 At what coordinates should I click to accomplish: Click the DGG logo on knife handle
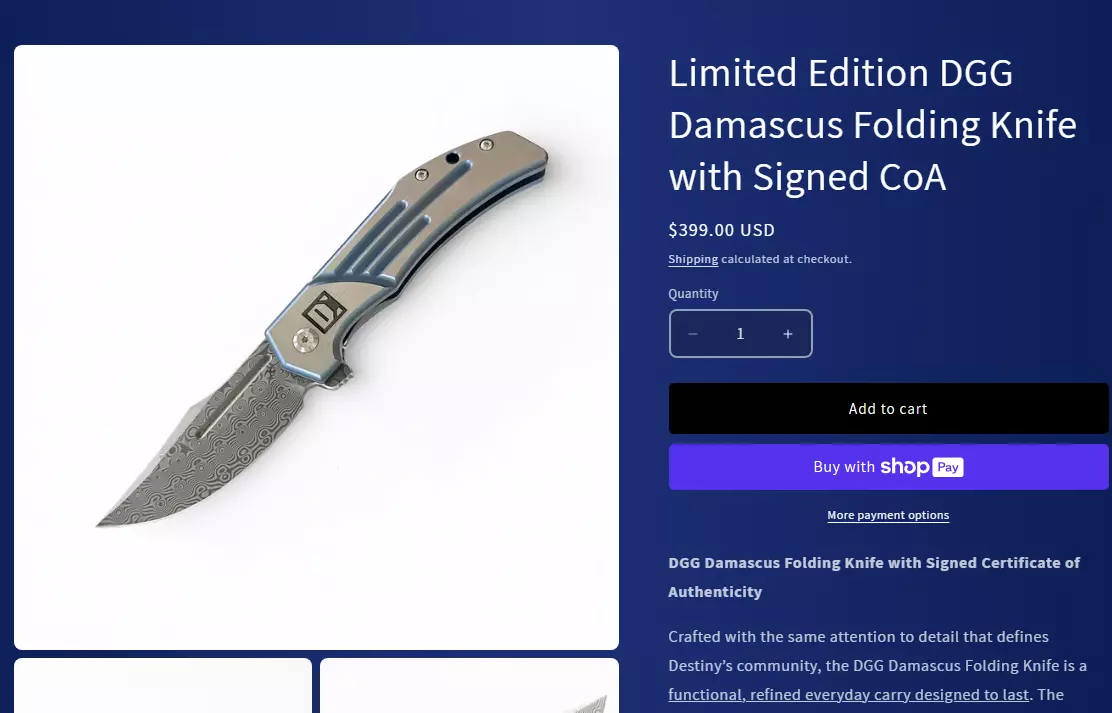(x=324, y=311)
